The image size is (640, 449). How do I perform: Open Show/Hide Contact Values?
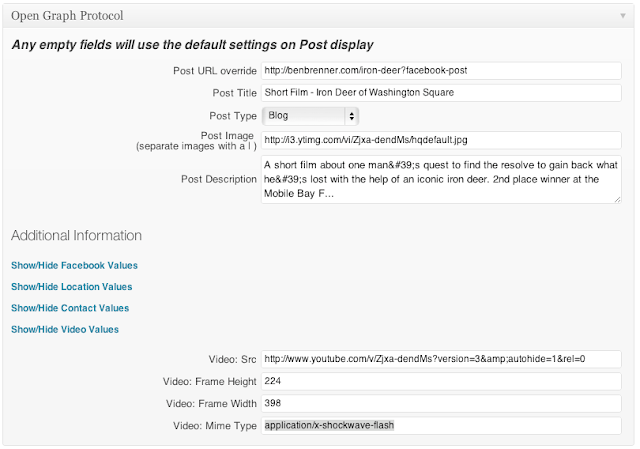click(70, 308)
